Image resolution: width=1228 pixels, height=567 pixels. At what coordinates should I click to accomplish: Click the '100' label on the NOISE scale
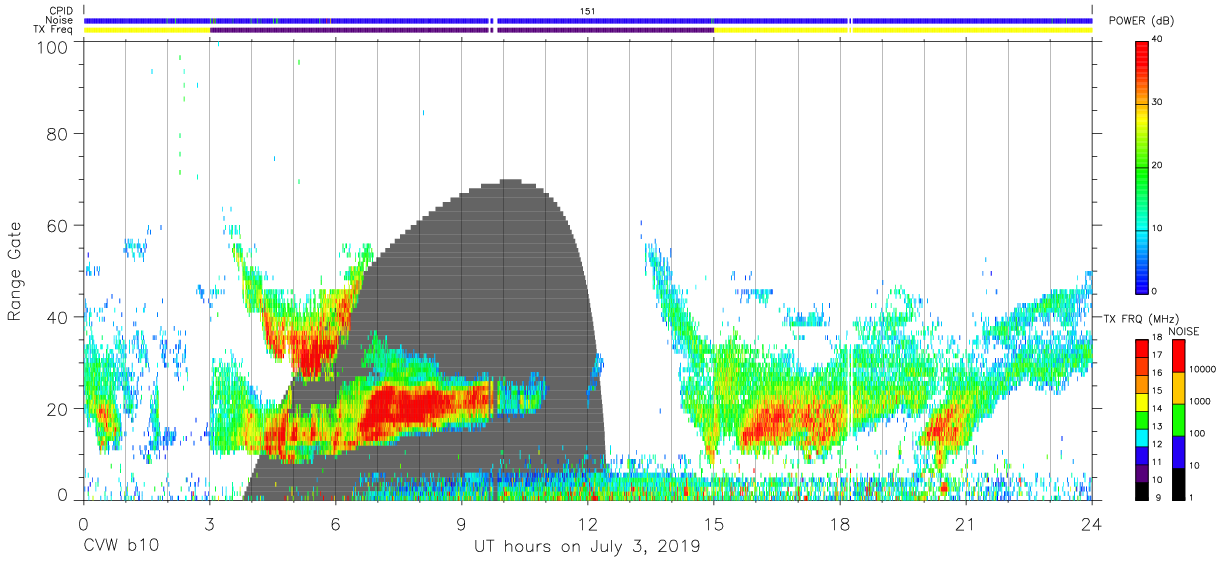click(1196, 433)
